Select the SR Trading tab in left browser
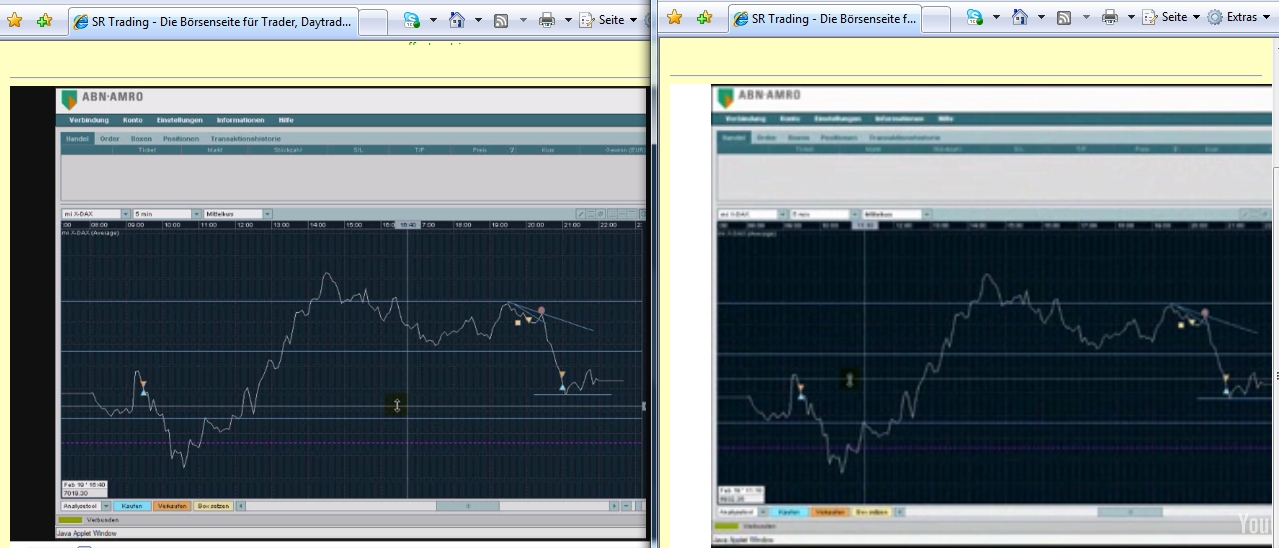This screenshot has width=1279, height=548. [x=213, y=21]
